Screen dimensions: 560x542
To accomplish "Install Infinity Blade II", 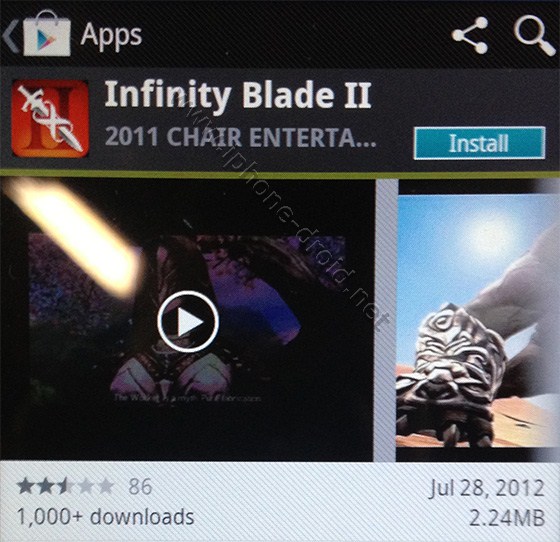I will (479, 143).
